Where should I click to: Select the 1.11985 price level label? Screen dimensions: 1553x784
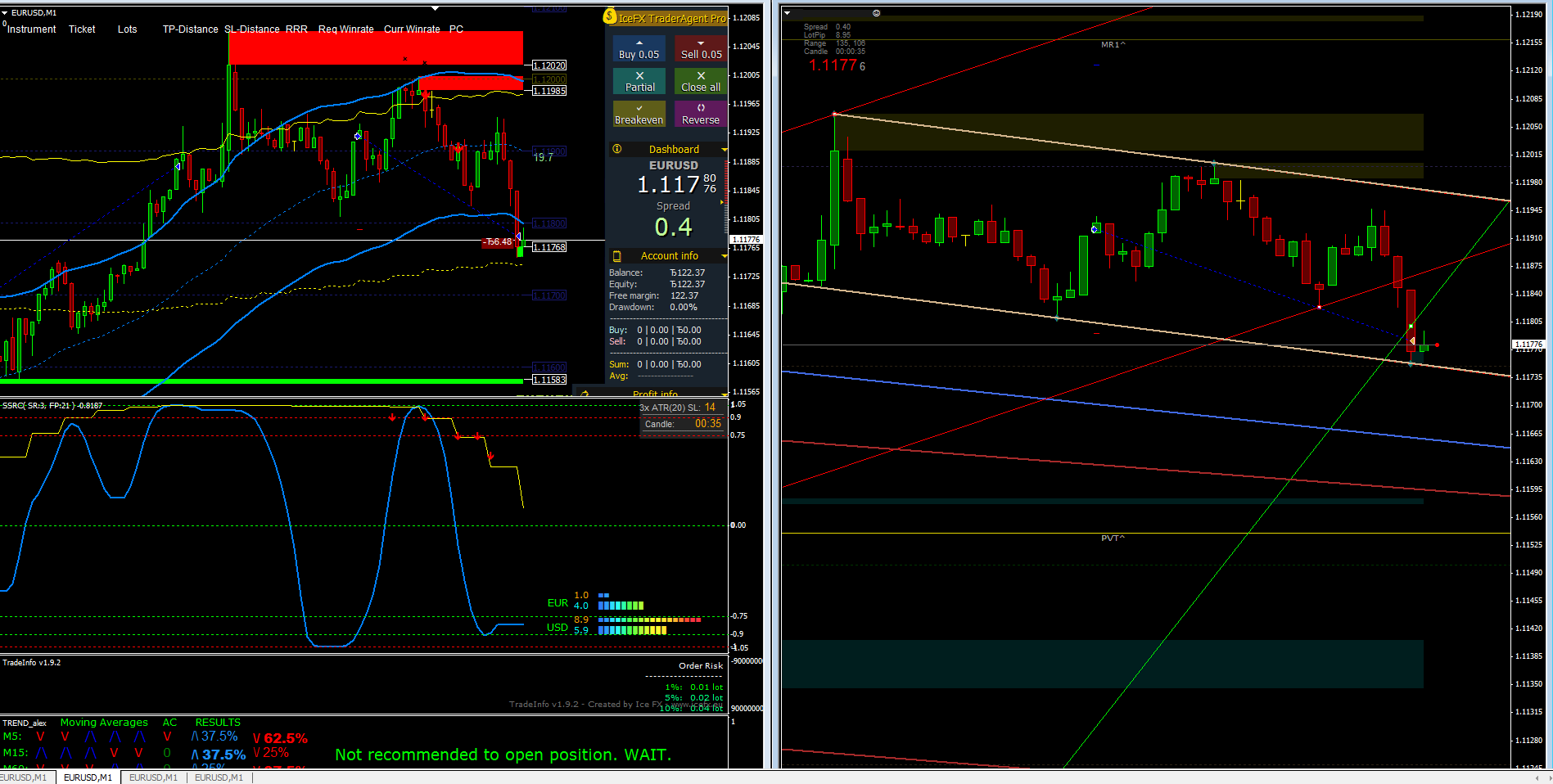tap(549, 91)
